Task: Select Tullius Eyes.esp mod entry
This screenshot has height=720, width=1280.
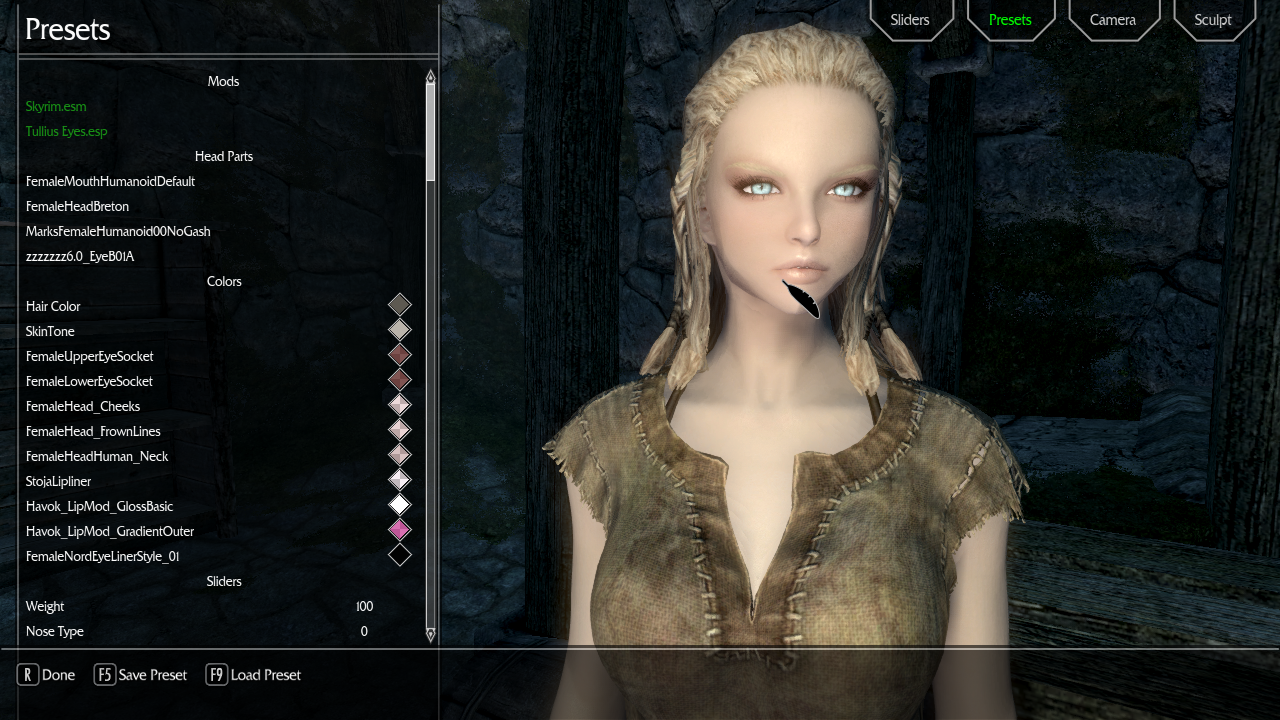Action: pyautogui.click(x=66, y=131)
